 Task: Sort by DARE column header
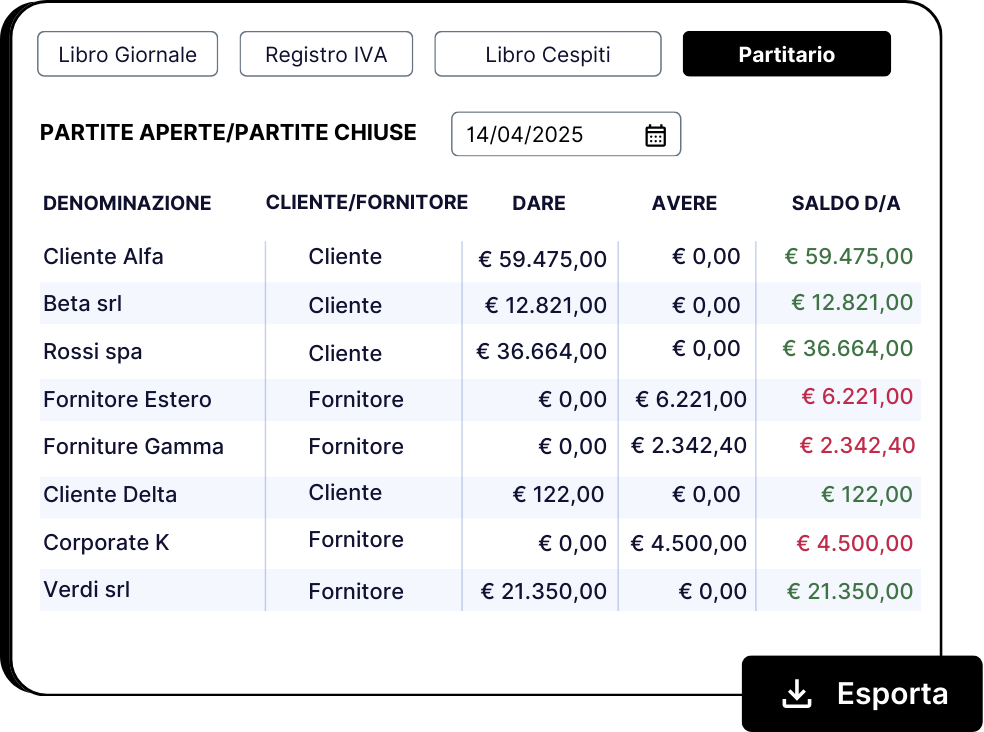[x=539, y=203]
